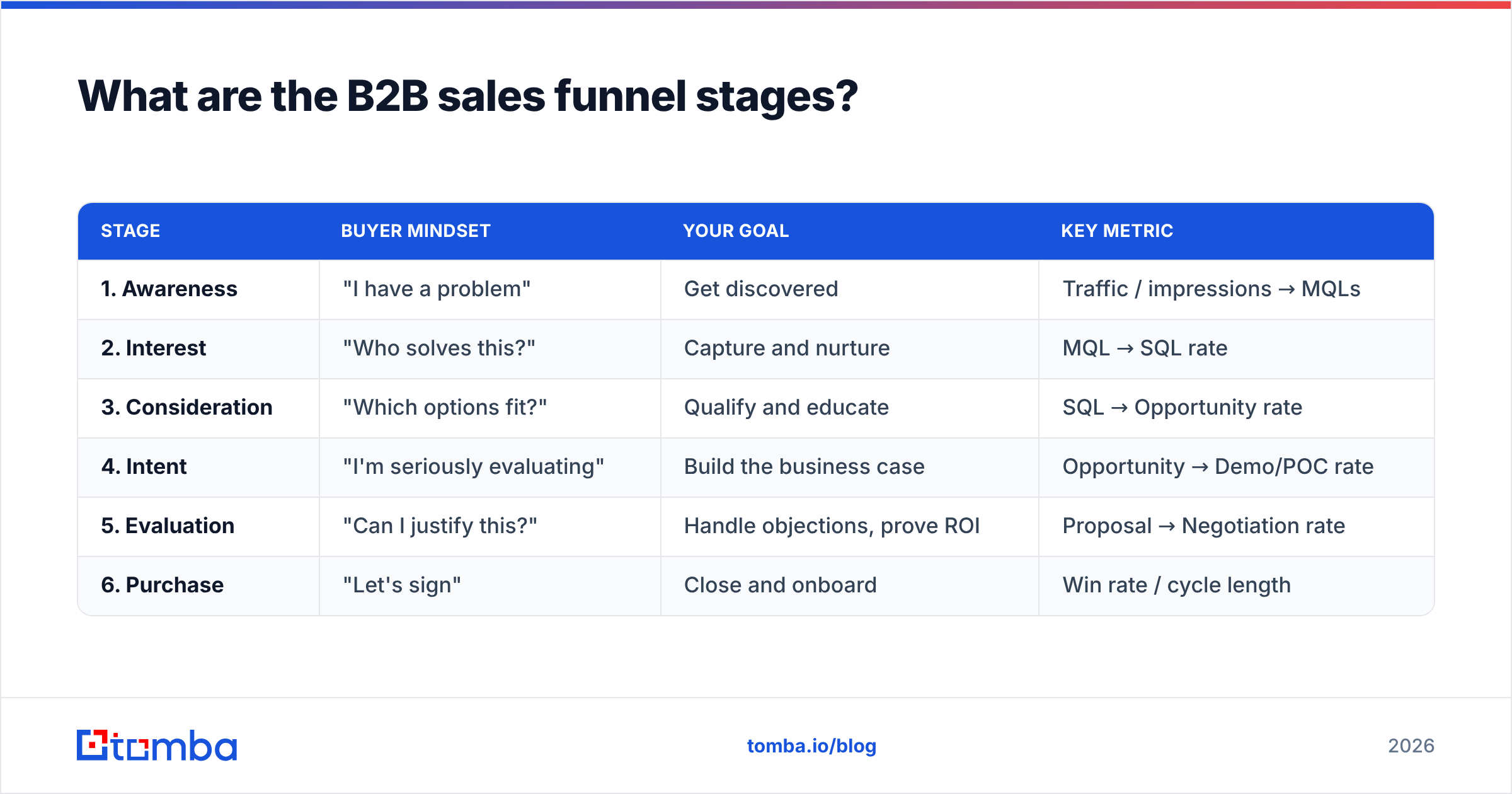Select "Proposal → Negotiation rate" metric
The height and width of the screenshot is (794, 1512).
click(x=1237, y=526)
